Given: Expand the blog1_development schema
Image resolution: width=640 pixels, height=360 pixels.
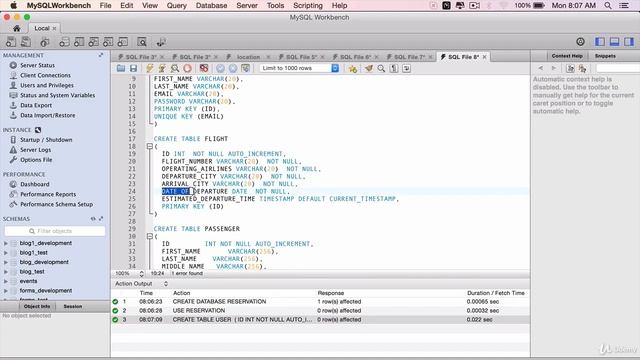Looking at the screenshot, I should [6, 243].
